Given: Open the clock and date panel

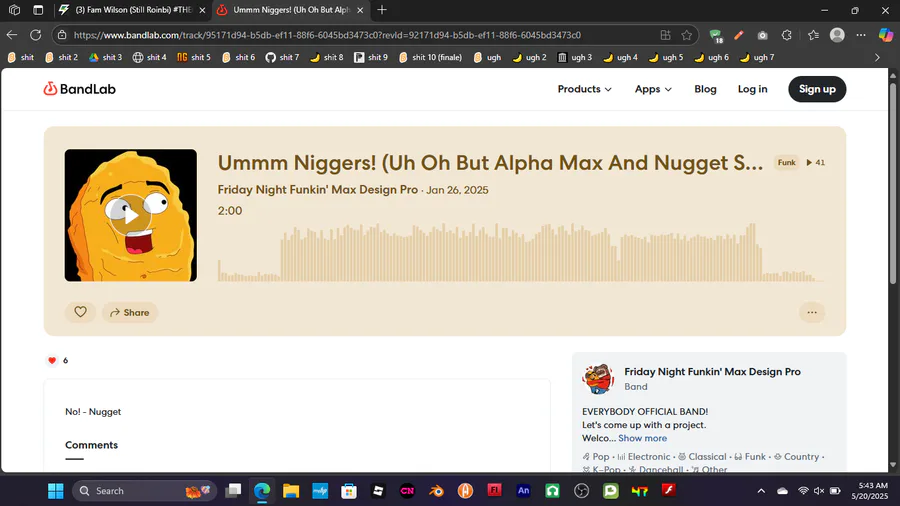Looking at the screenshot, I should (870, 491).
